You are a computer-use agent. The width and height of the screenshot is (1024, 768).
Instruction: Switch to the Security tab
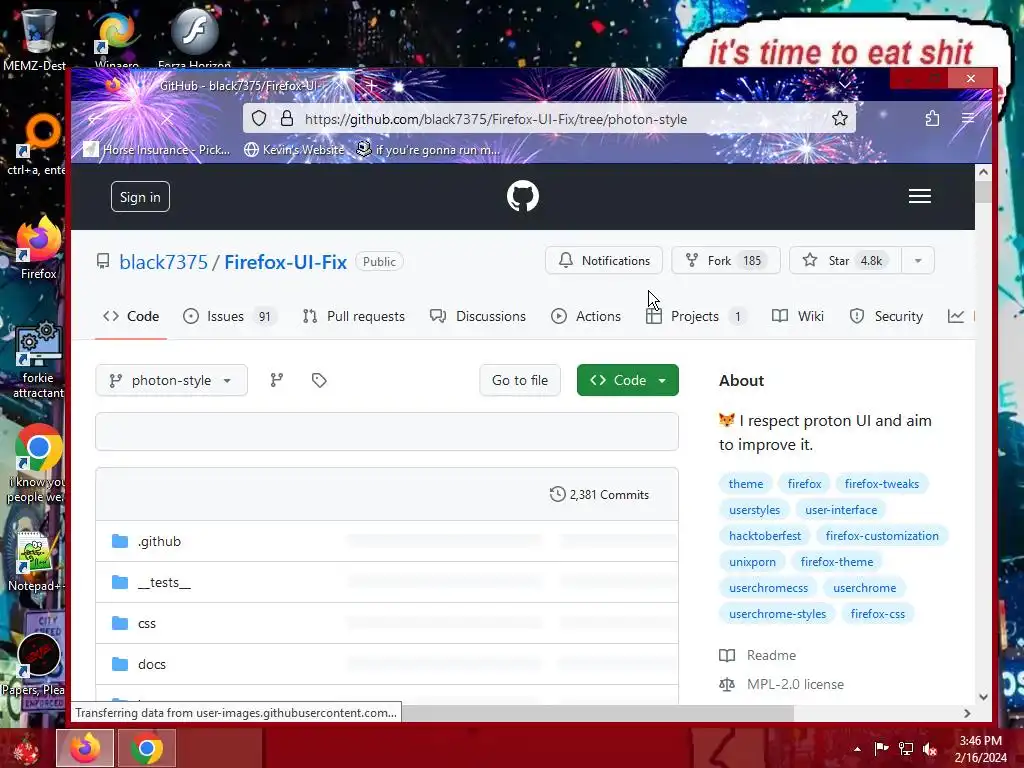tap(887, 316)
